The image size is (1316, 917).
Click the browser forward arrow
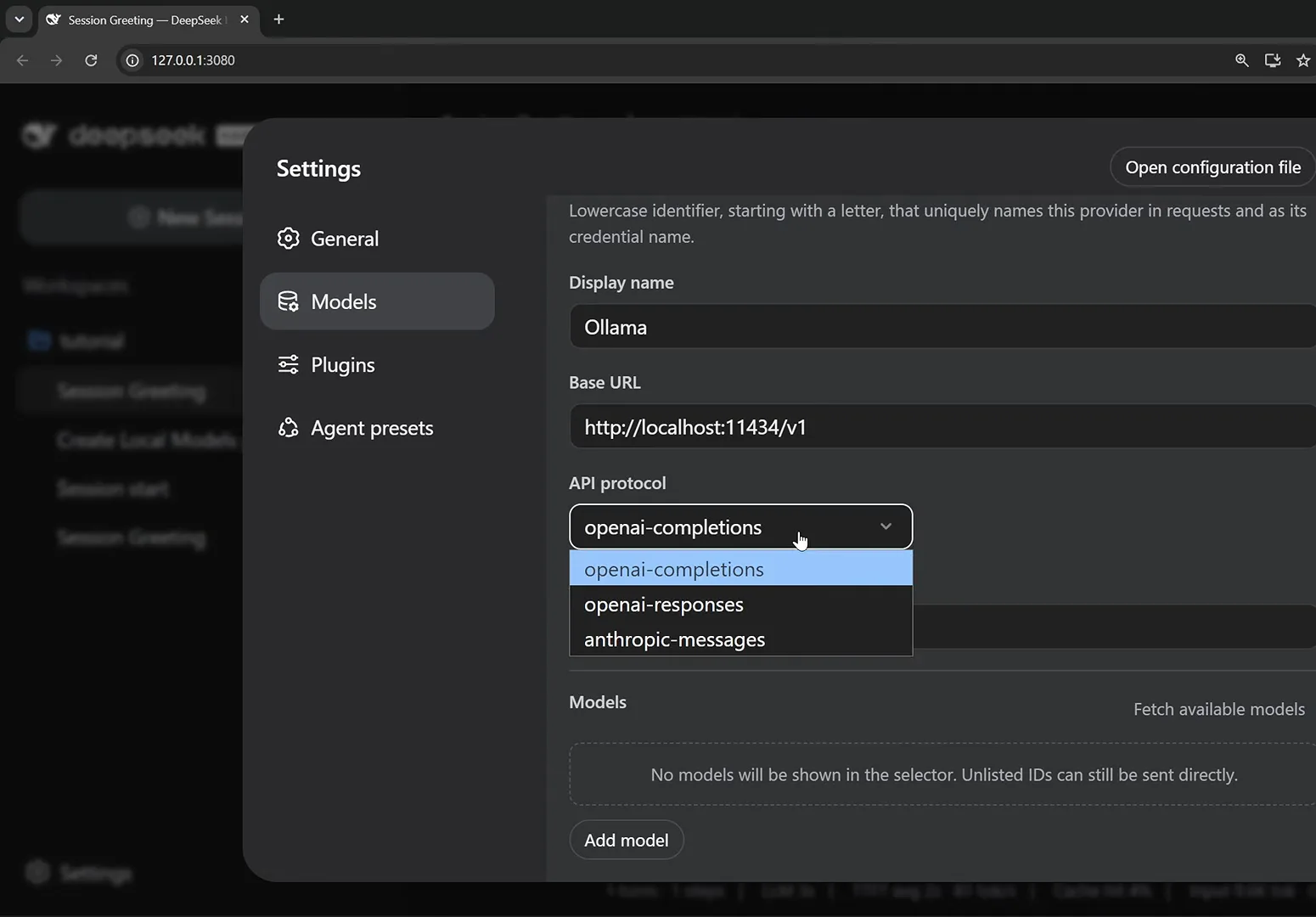pos(56,60)
